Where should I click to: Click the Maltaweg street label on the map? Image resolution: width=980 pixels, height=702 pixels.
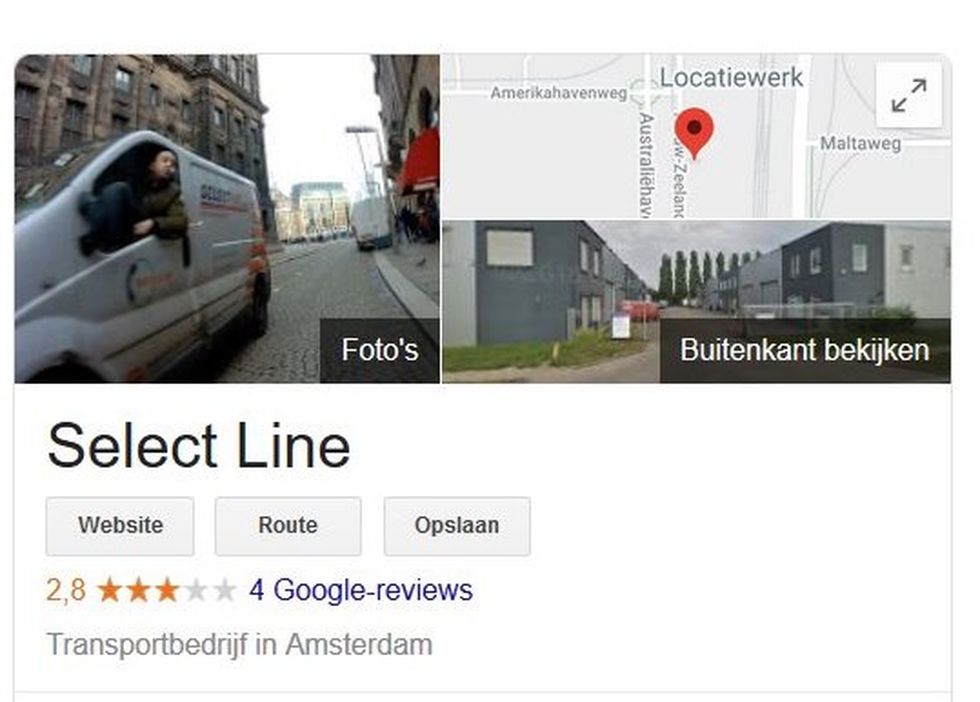(860, 143)
